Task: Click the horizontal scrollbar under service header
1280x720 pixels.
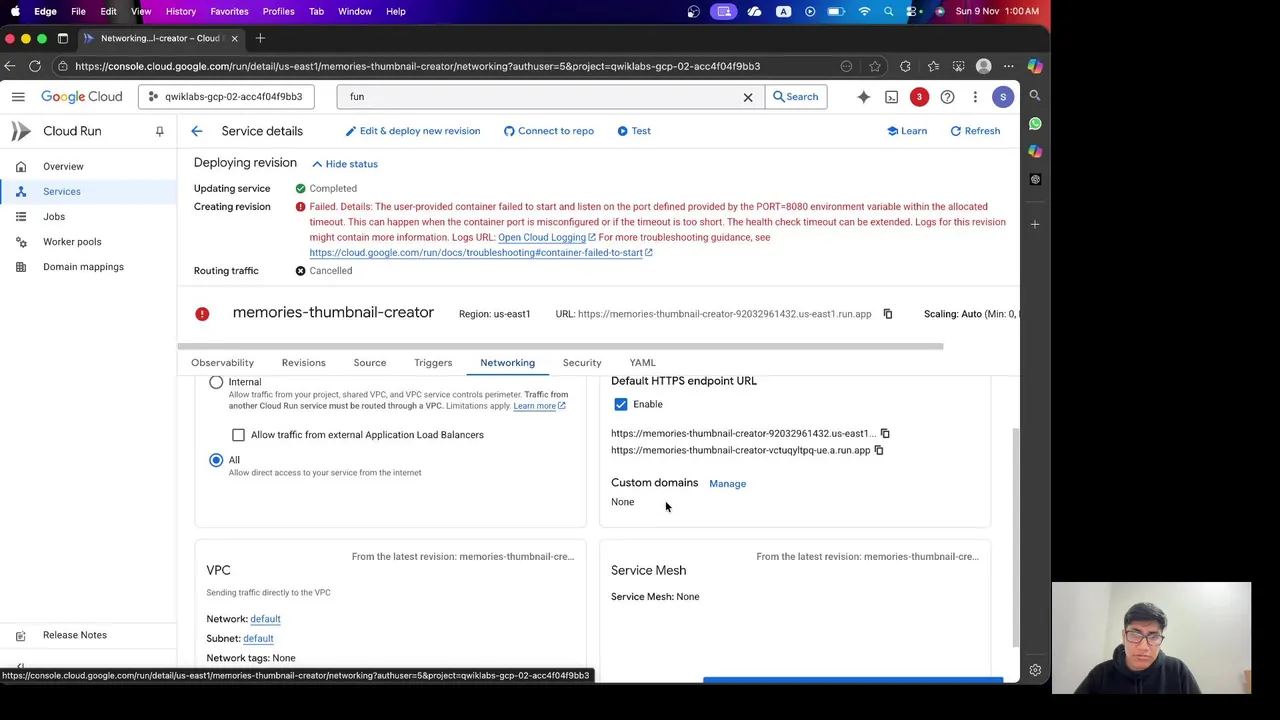Action: click(560, 347)
